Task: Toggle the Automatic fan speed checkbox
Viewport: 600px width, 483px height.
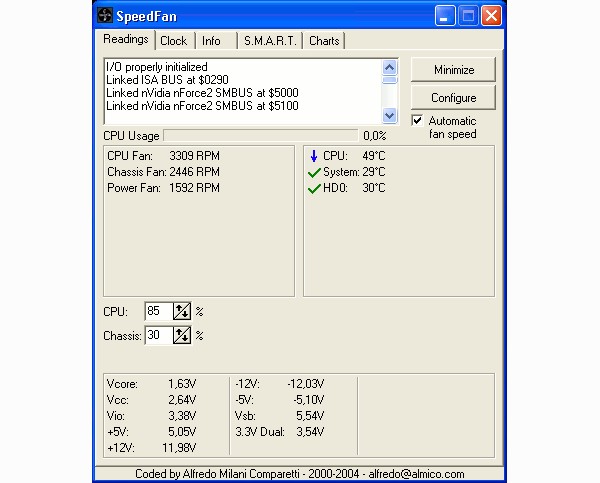Action: coord(417,121)
